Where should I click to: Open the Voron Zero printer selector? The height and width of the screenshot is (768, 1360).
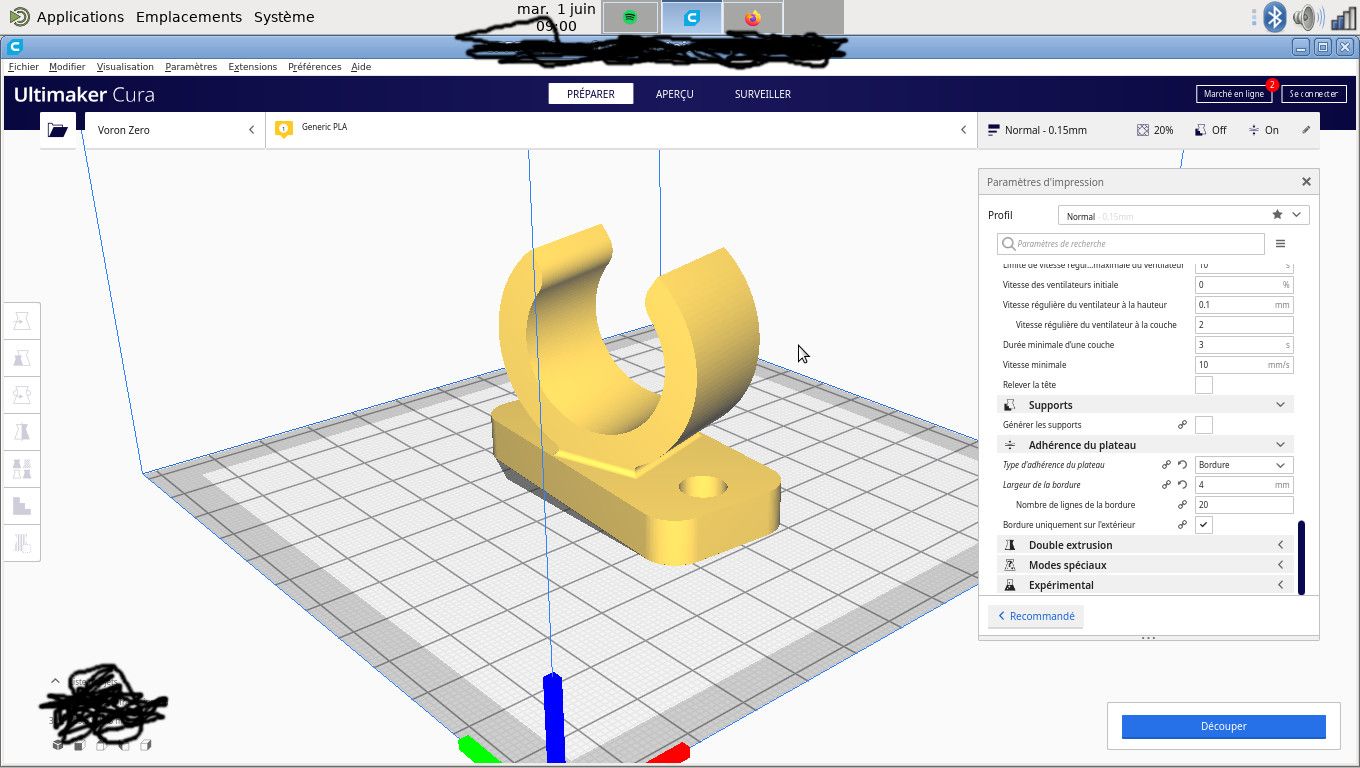coord(175,130)
